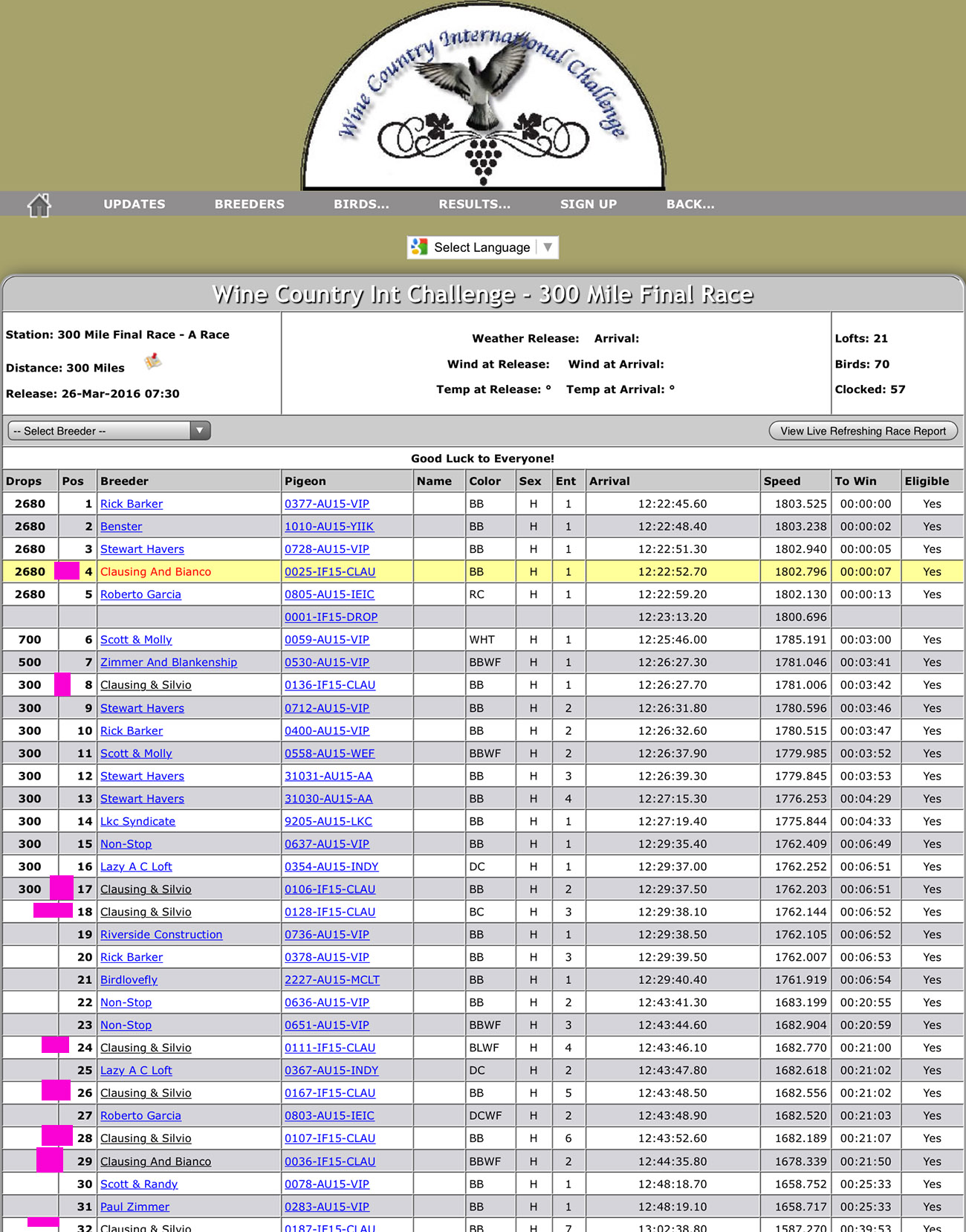Select speed value 1803.525
Image resolution: width=966 pixels, height=1232 pixels.
(800, 504)
